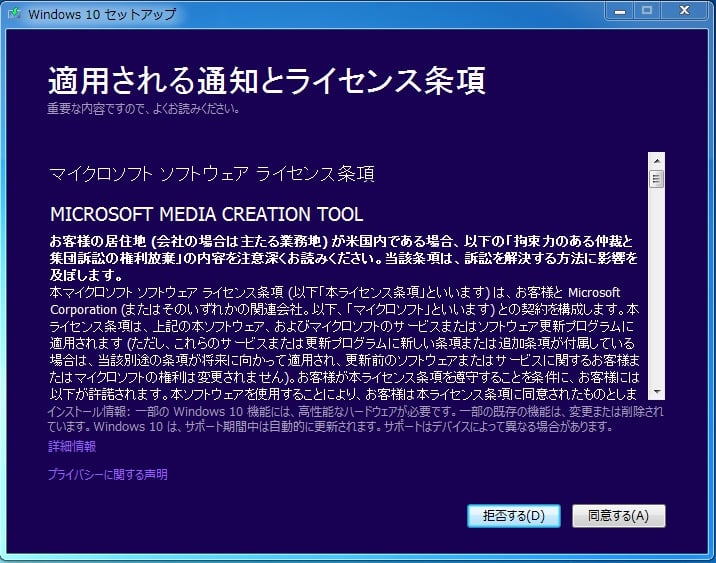The height and width of the screenshot is (563, 716).
Task: Open the プライバシーに関する声明 link
Action: coord(108,474)
